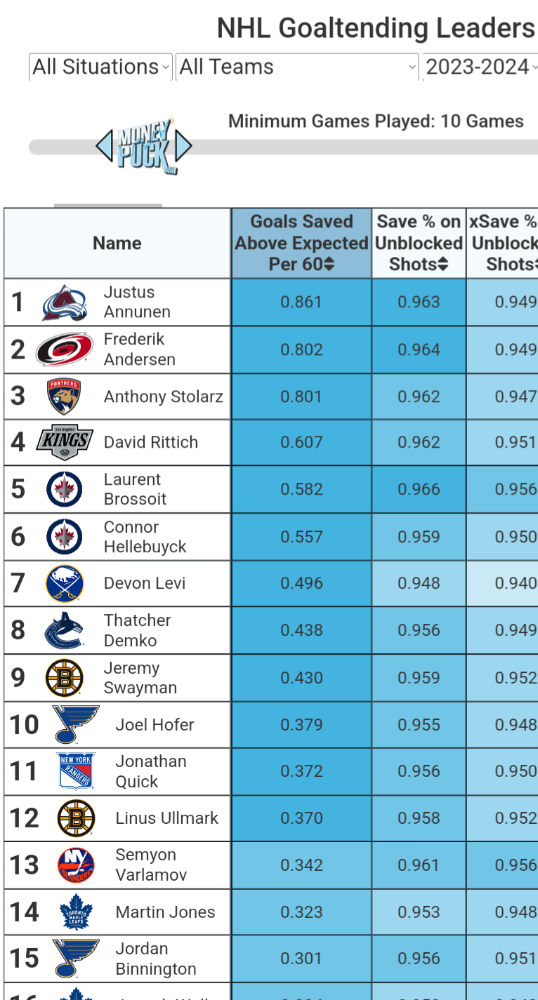Image resolution: width=538 pixels, height=1000 pixels.
Task: Click the New York Rangers logo beside Jonathan Quick
Action: click(76, 771)
